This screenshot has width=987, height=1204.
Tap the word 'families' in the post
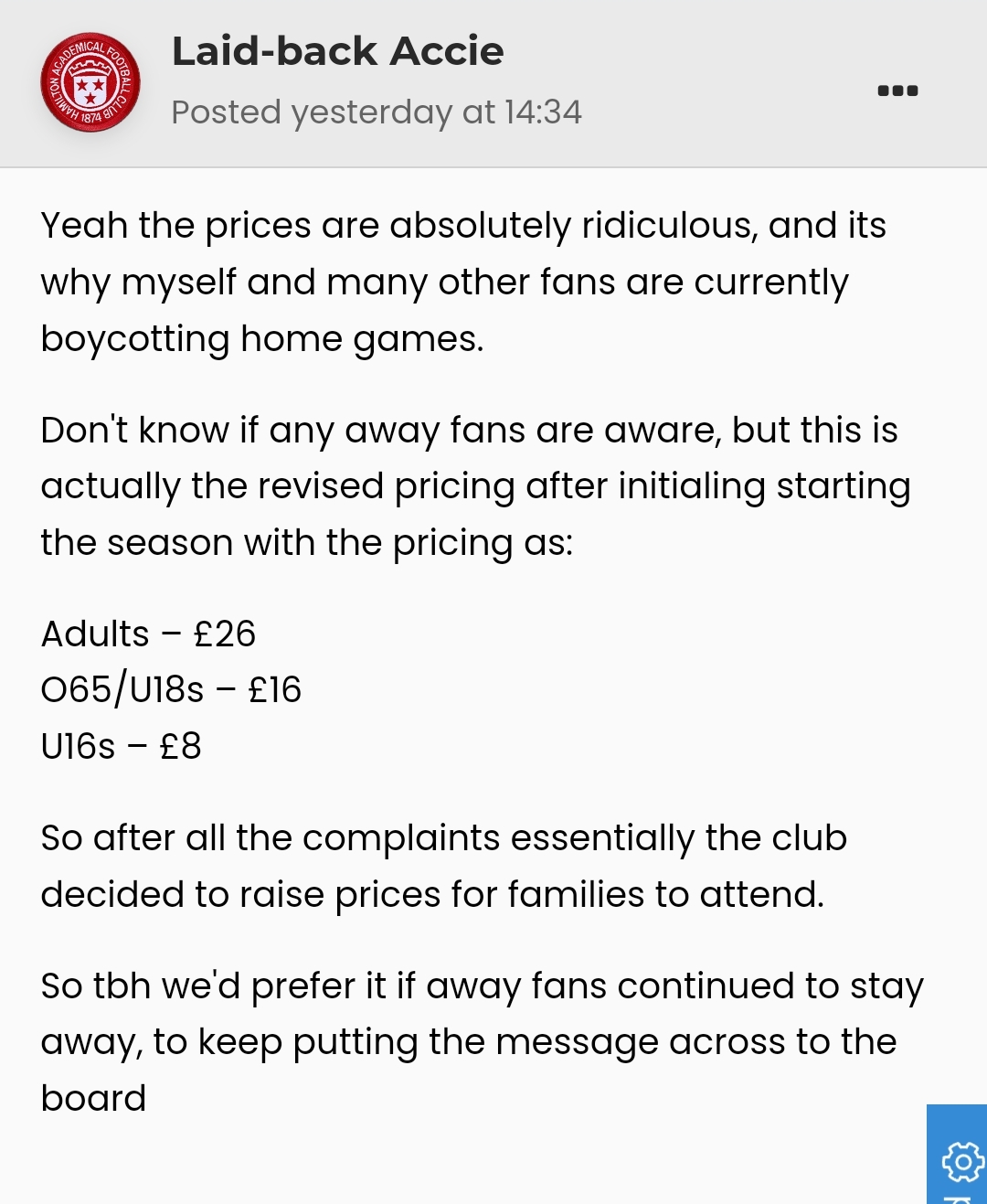click(576, 894)
